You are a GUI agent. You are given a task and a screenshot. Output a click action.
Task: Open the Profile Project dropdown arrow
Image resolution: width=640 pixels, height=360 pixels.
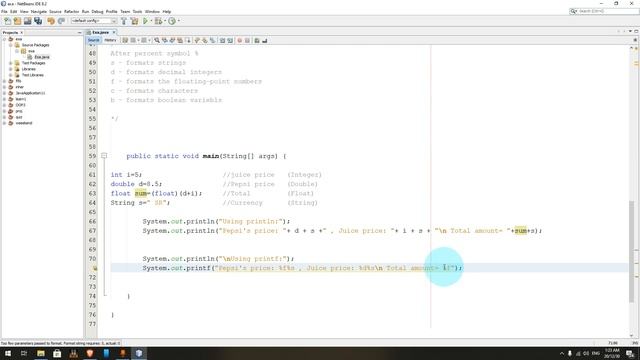[x=178, y=21]
